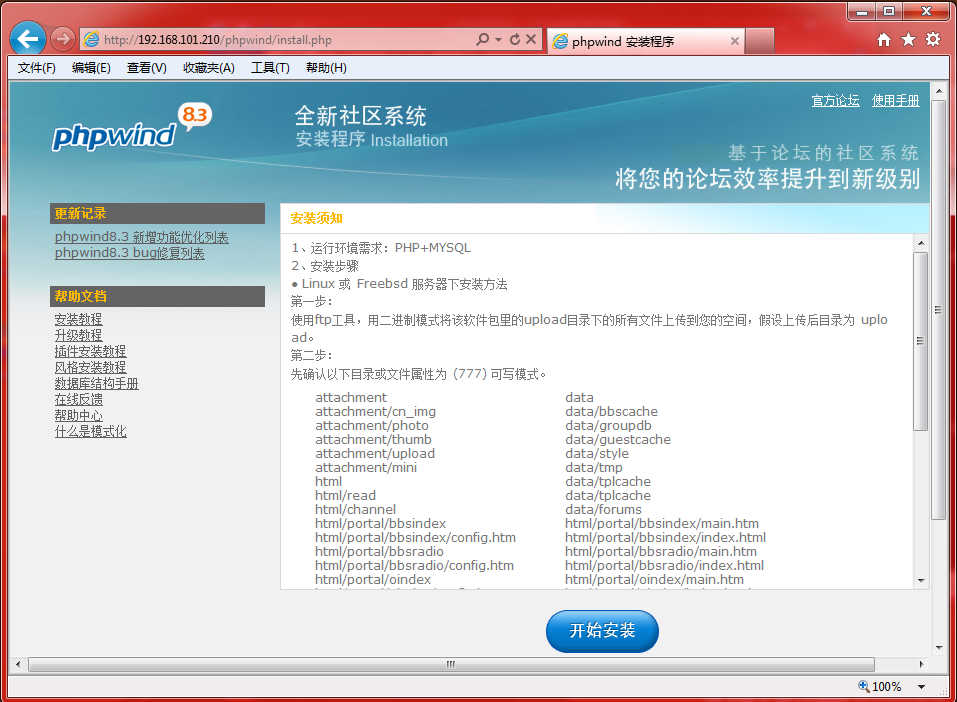
Task: Click the install notes scrollbar up arrow
Action: (921, 243)
